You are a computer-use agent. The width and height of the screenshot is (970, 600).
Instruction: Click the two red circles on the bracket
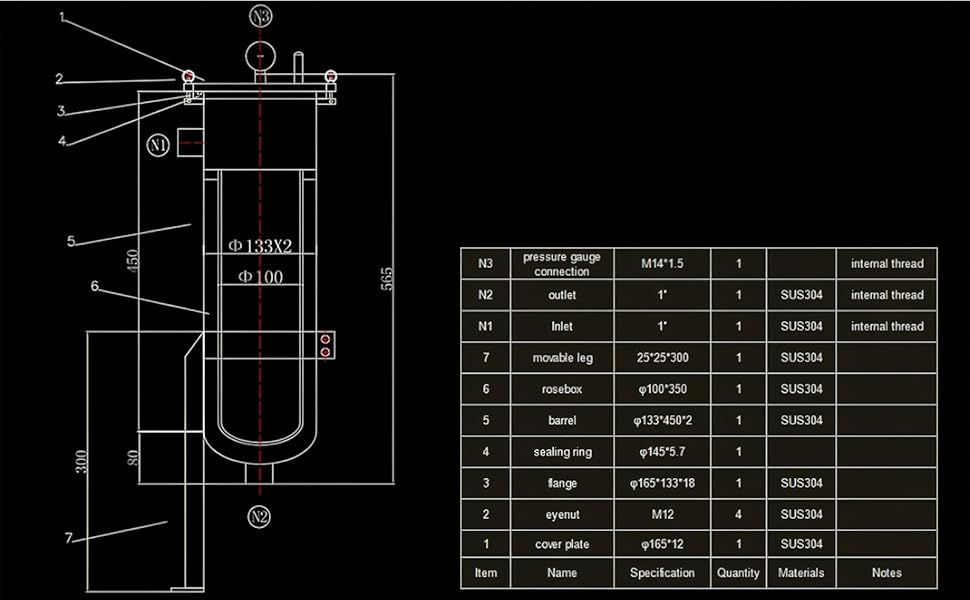point(325,345)
